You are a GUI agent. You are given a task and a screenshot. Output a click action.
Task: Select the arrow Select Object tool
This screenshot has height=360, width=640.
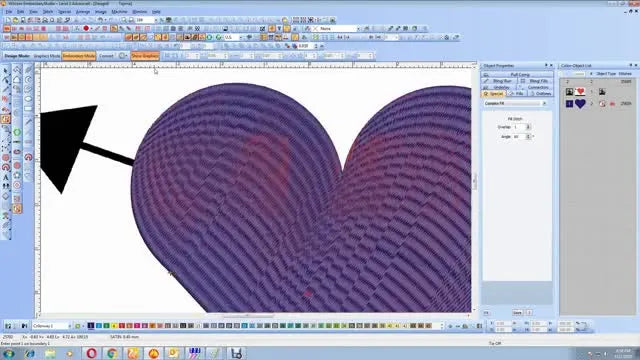tap(6, 70)
